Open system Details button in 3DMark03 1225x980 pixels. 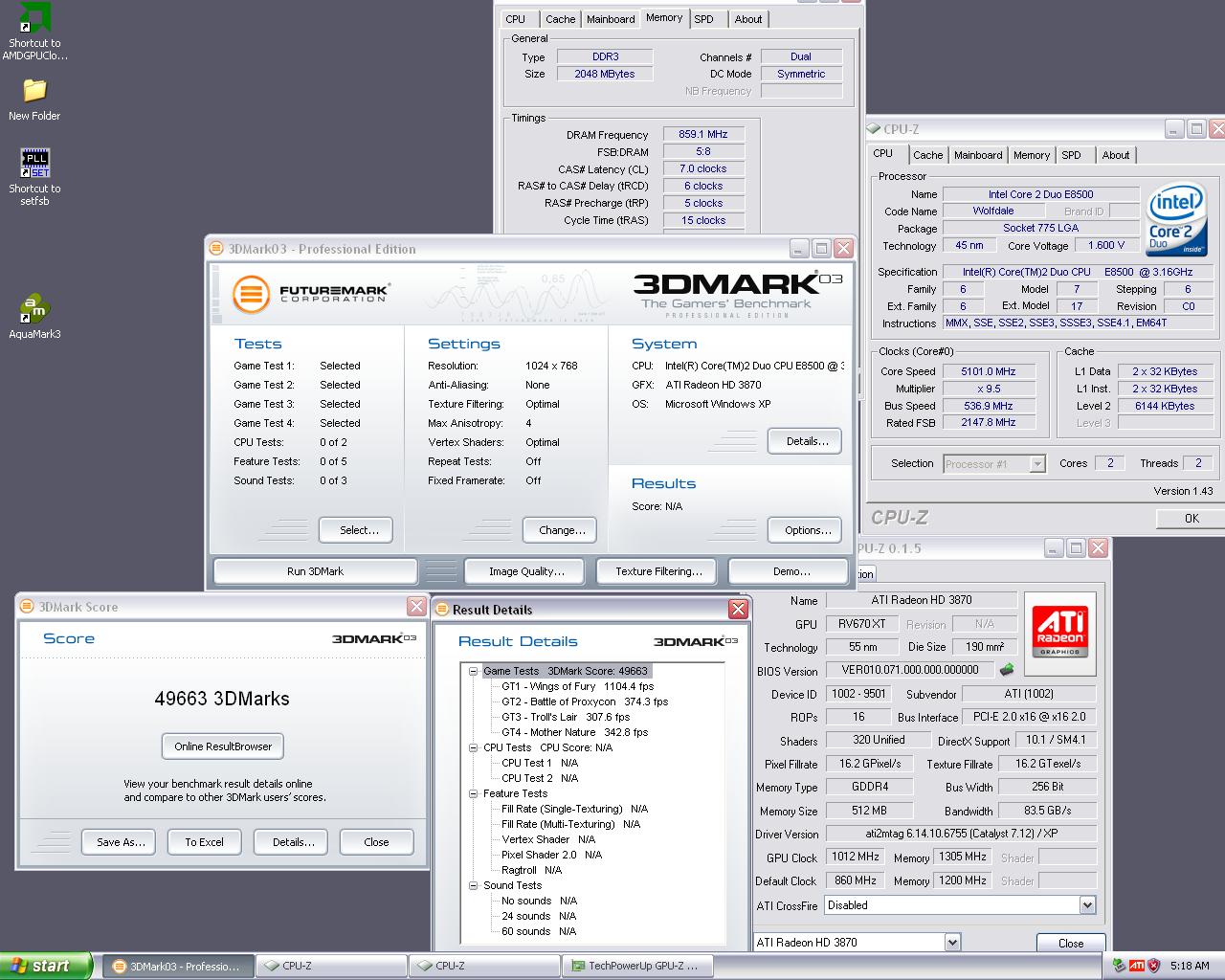[805, 441]
